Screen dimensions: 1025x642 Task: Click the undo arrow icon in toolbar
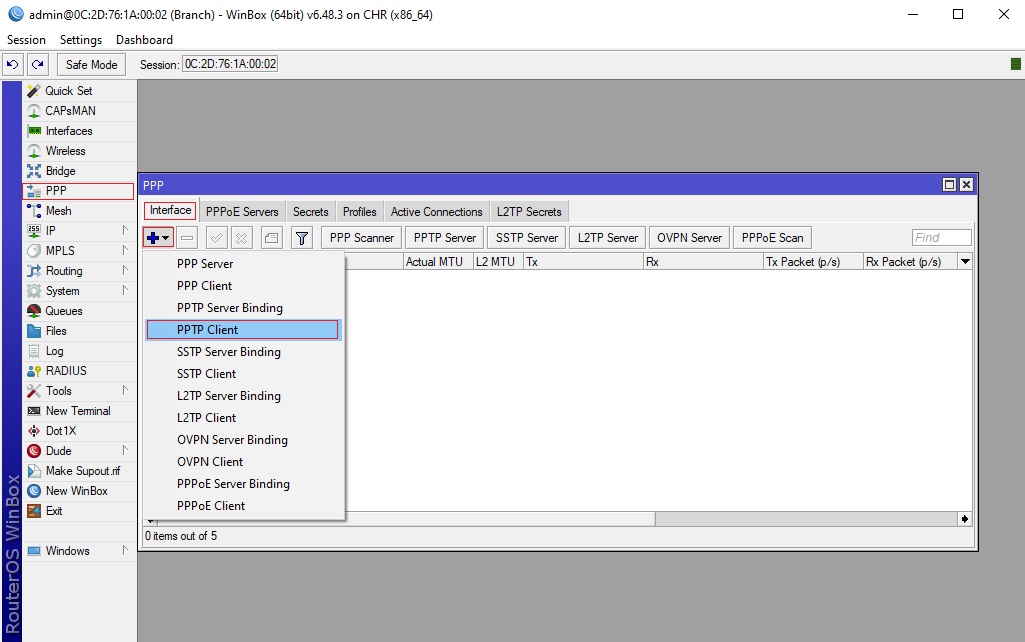13,64
